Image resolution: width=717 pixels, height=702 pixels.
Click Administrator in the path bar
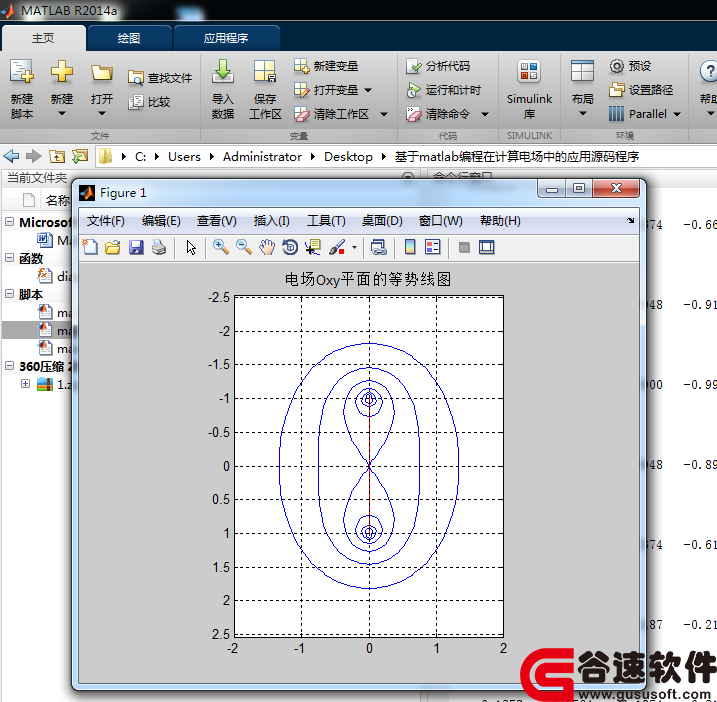click(262, 157)
